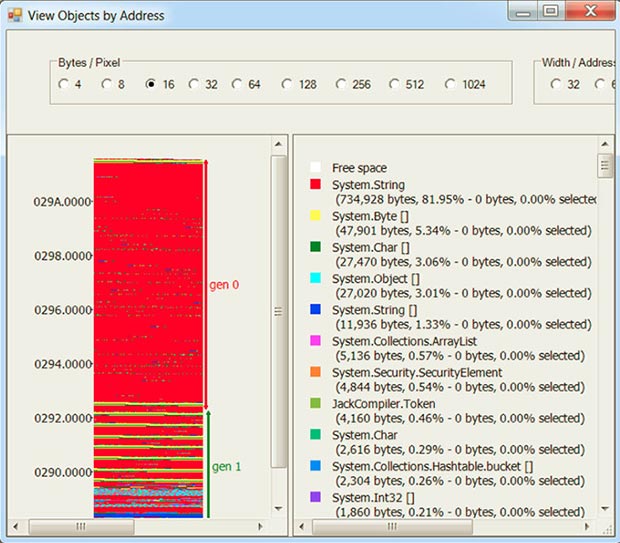Image resolution: width=620 pixels, height=543 pixels.
Task: Click up arrow of legend vertical scrollbar
Action: click(x=605, y=144)
